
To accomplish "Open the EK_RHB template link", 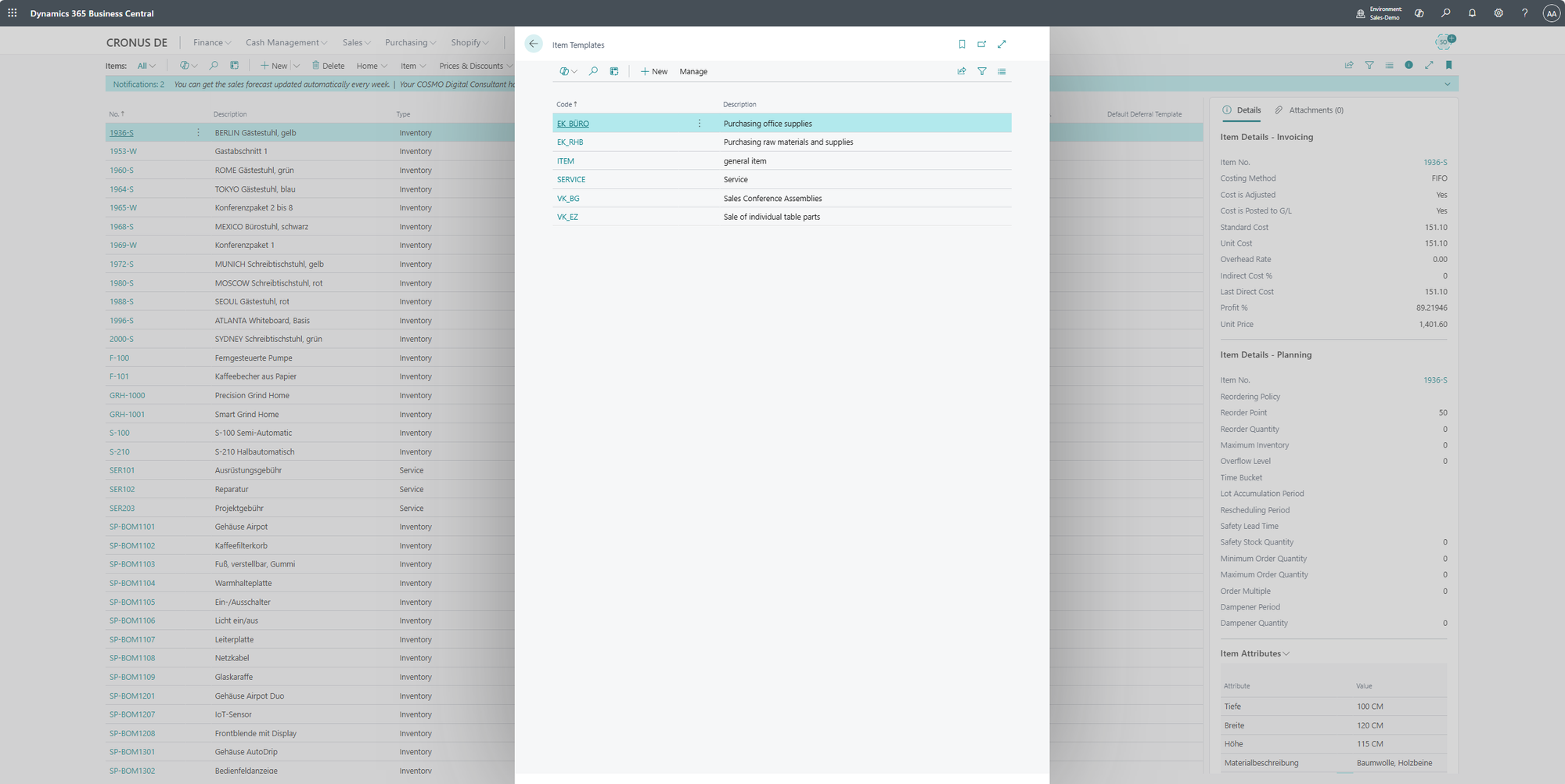I will pos(570,142).
